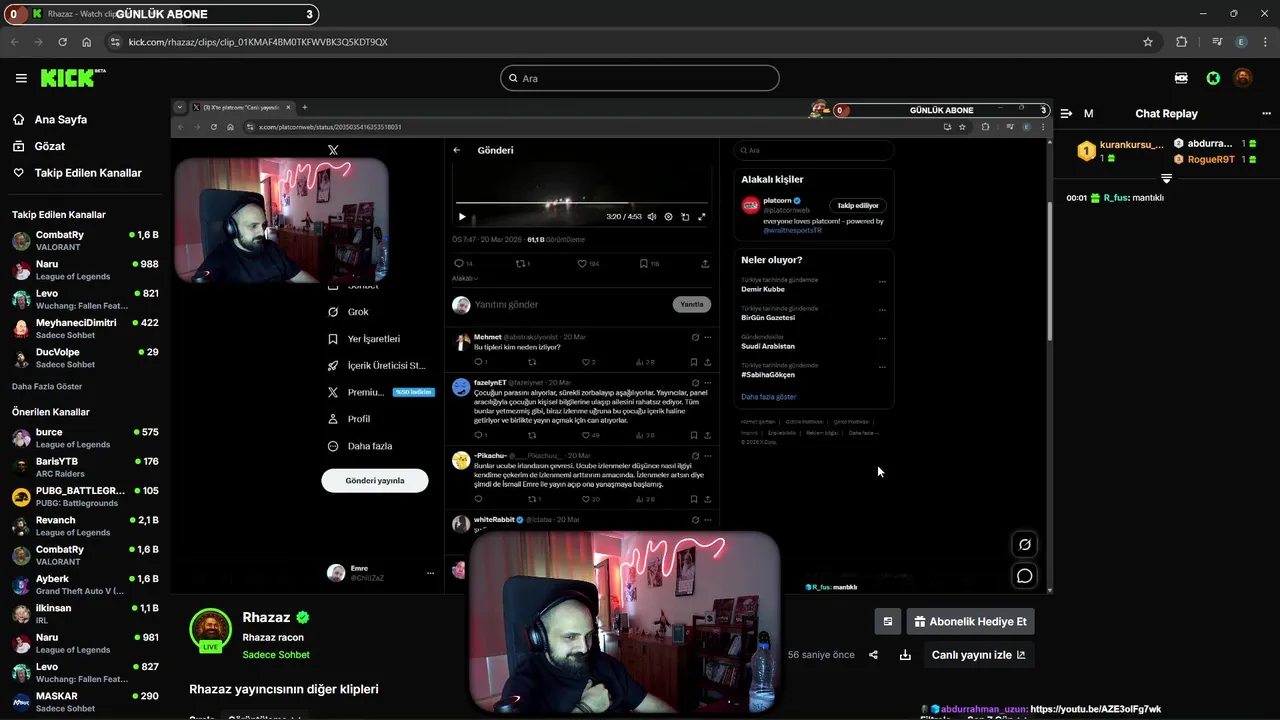Open Yer İşaretleri in streamed X sidebar

364,339
